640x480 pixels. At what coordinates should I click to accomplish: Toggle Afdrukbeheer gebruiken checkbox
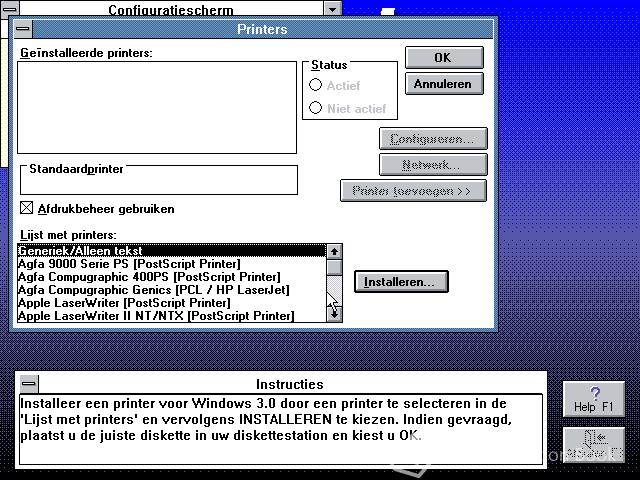[x=27, y=208]
